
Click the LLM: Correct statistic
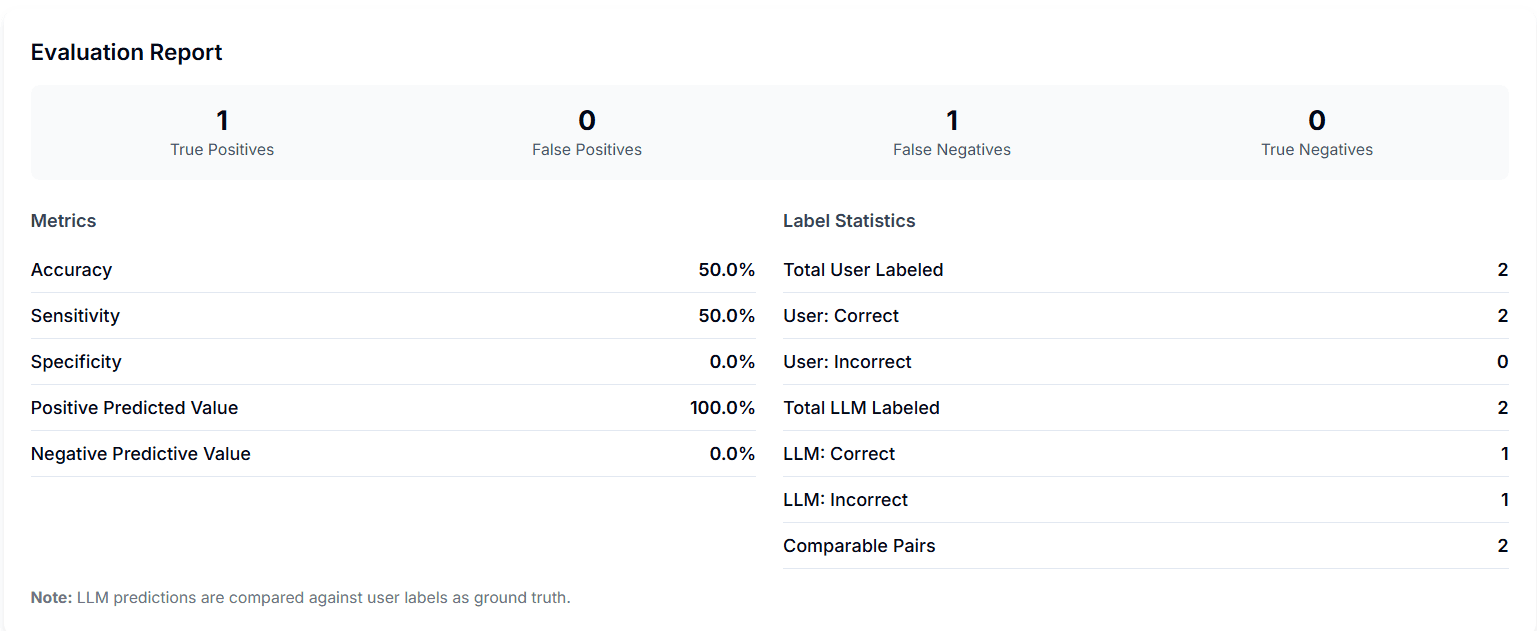coord(839,454)
